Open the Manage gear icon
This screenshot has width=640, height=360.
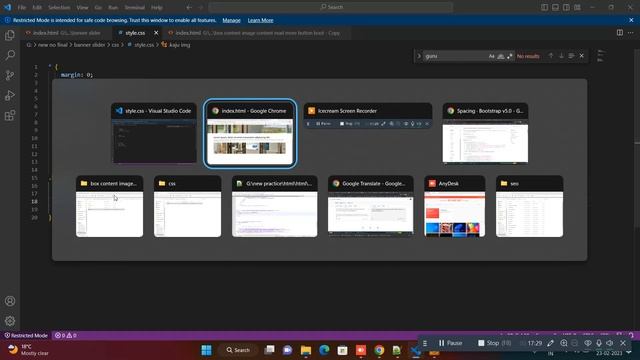10,321
